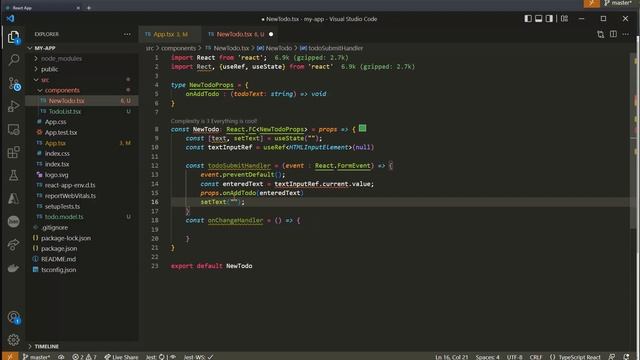This screenshot has height=360, width=640.
Task: Click Jest WS status item
Action: coord(198,357)
